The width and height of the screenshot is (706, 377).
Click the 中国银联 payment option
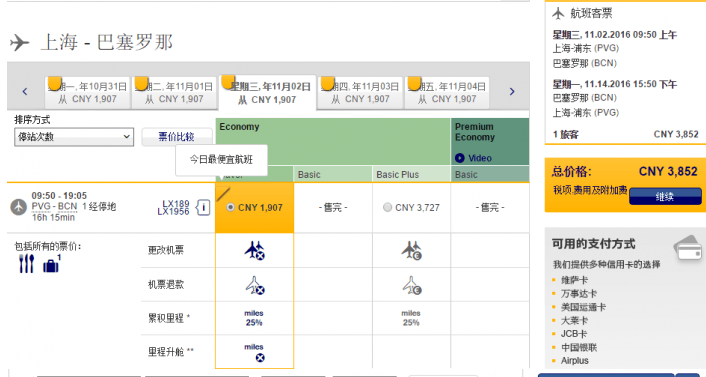pyautogui.click(x=579, y=347)
